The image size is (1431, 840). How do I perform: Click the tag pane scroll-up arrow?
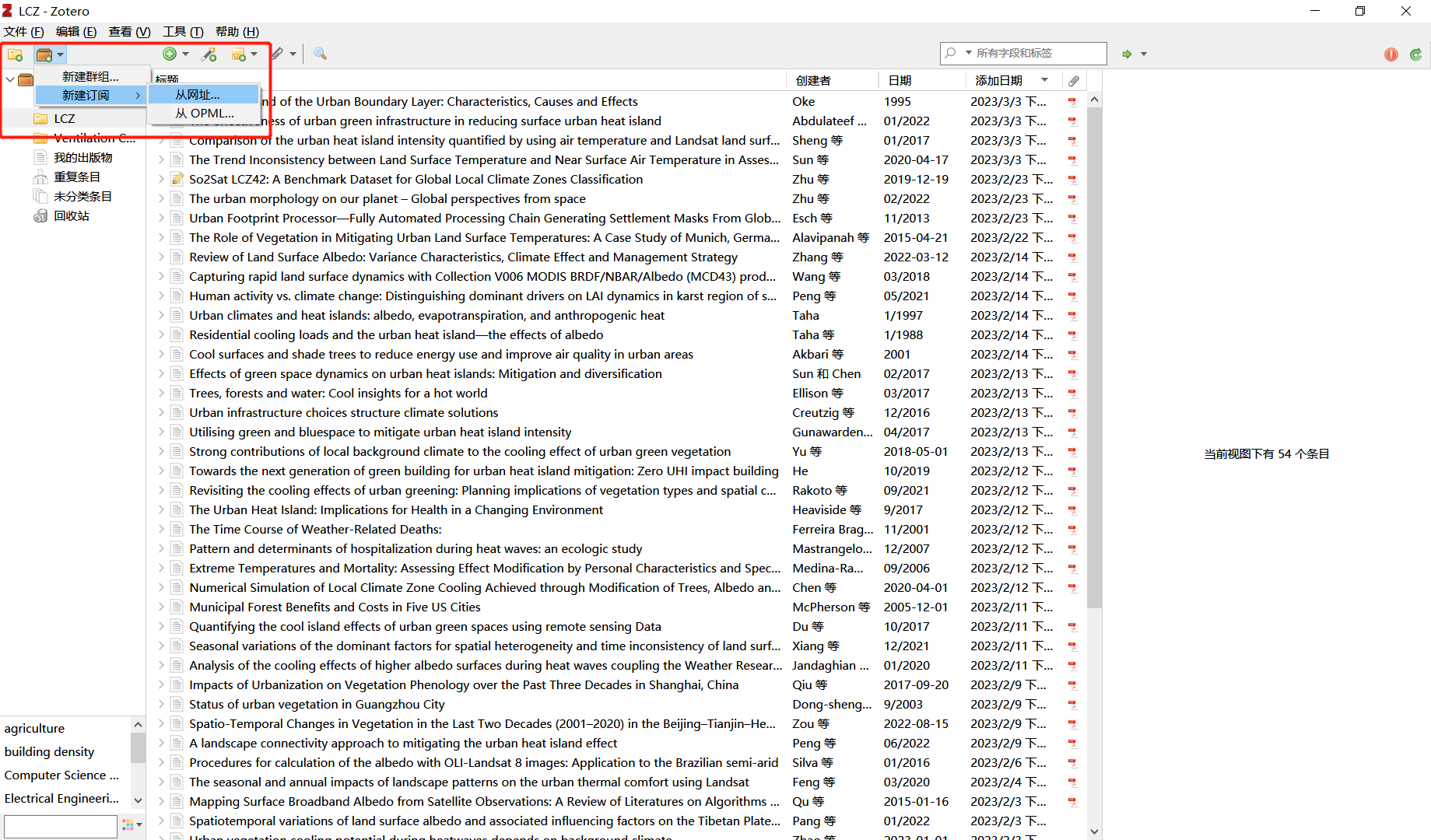pyautogui.click(x=138, y=724)
